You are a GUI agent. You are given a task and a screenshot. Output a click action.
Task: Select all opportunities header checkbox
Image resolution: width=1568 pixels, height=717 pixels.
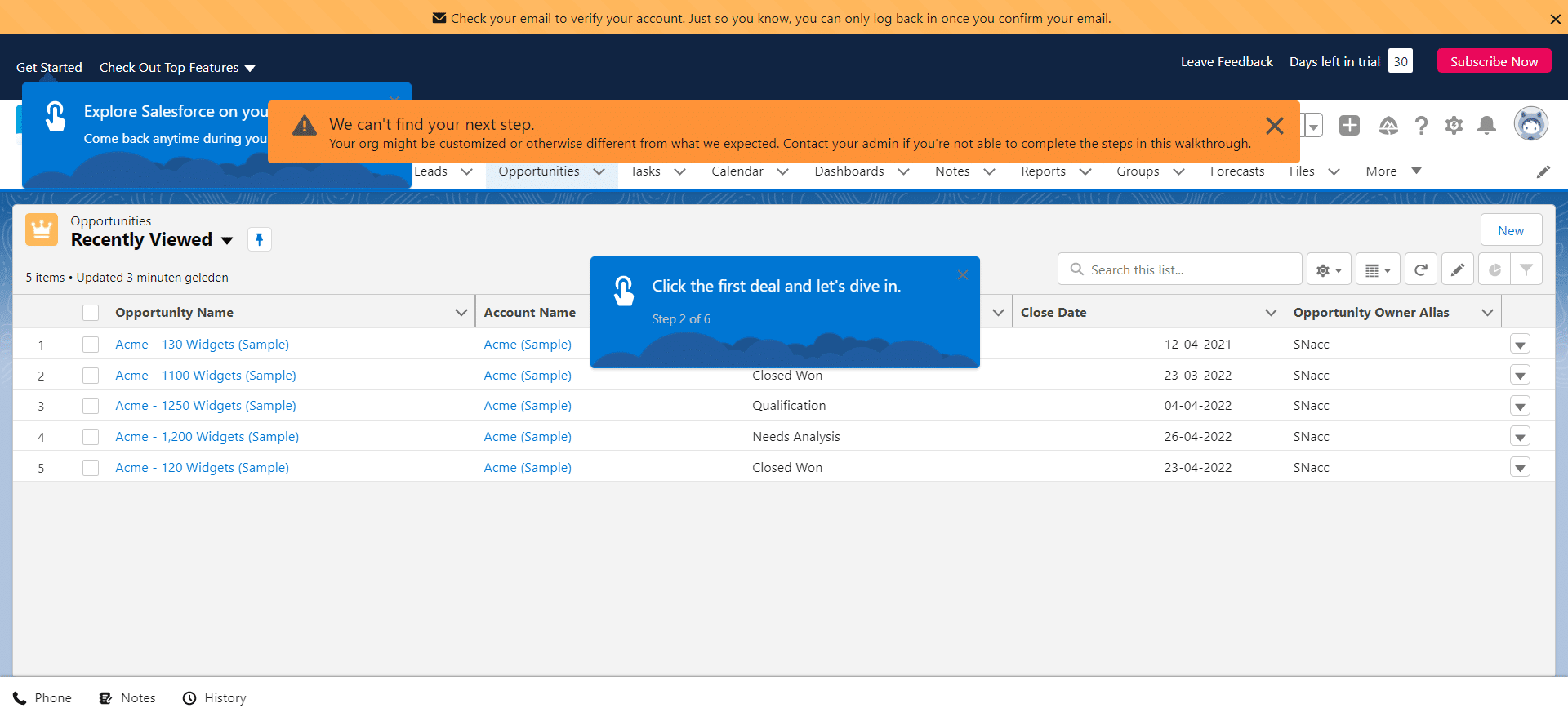pyautogui.click(x=91, y=313)
